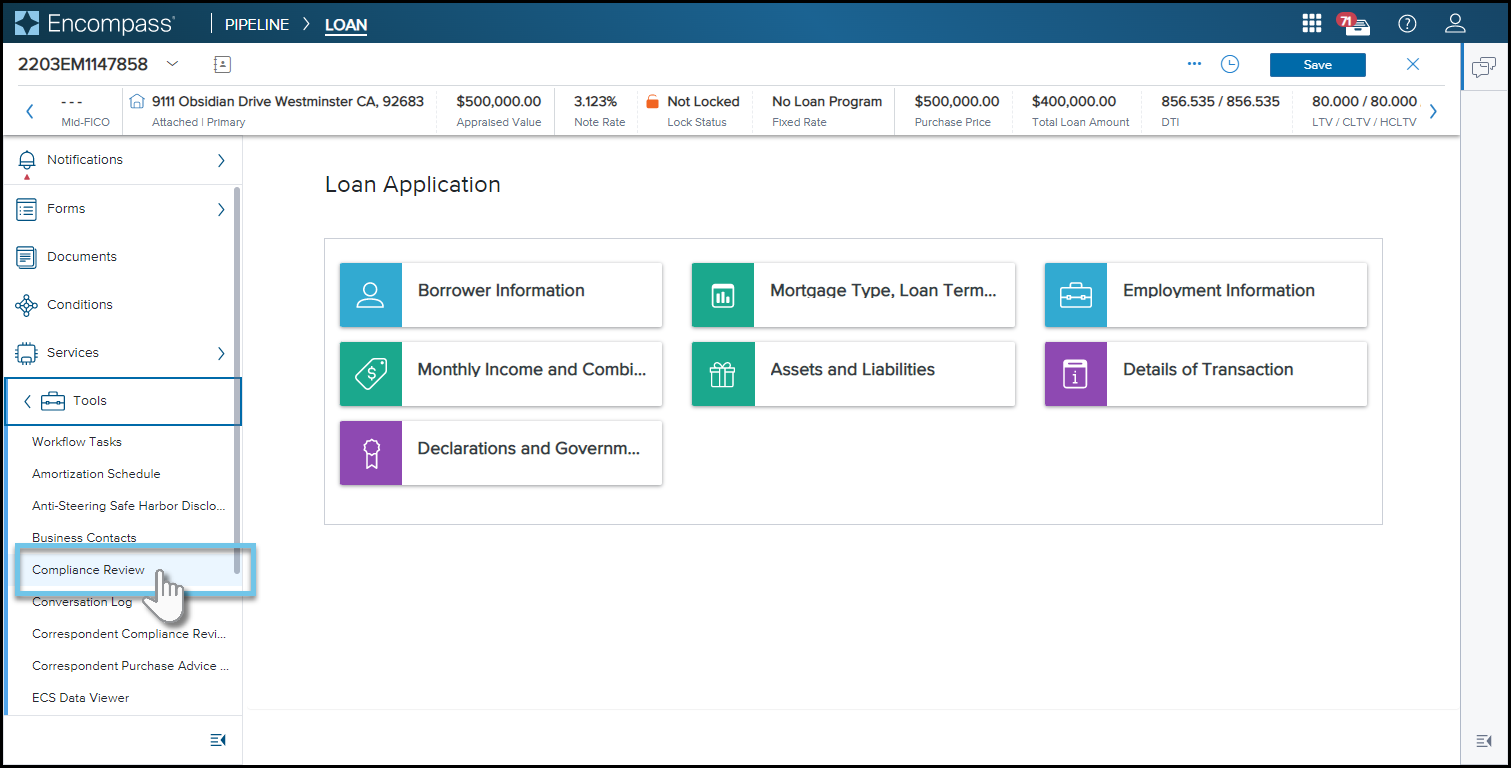Open Correspondent Purchase Advice tool

(x=130, y=666)
